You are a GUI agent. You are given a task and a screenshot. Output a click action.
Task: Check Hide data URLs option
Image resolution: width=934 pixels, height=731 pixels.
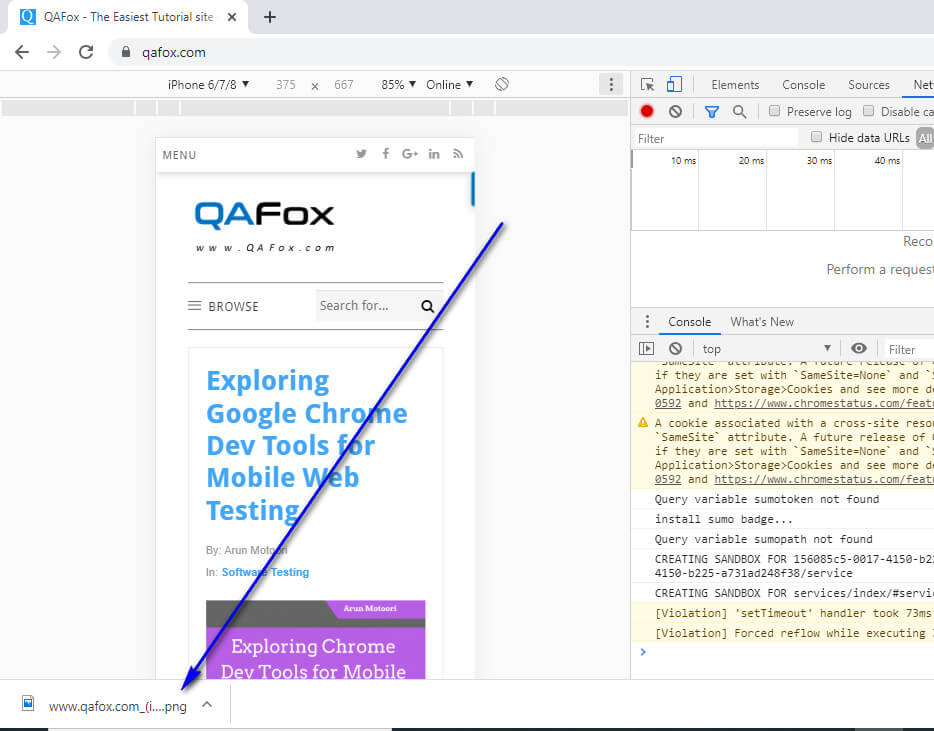click(817, 137)
